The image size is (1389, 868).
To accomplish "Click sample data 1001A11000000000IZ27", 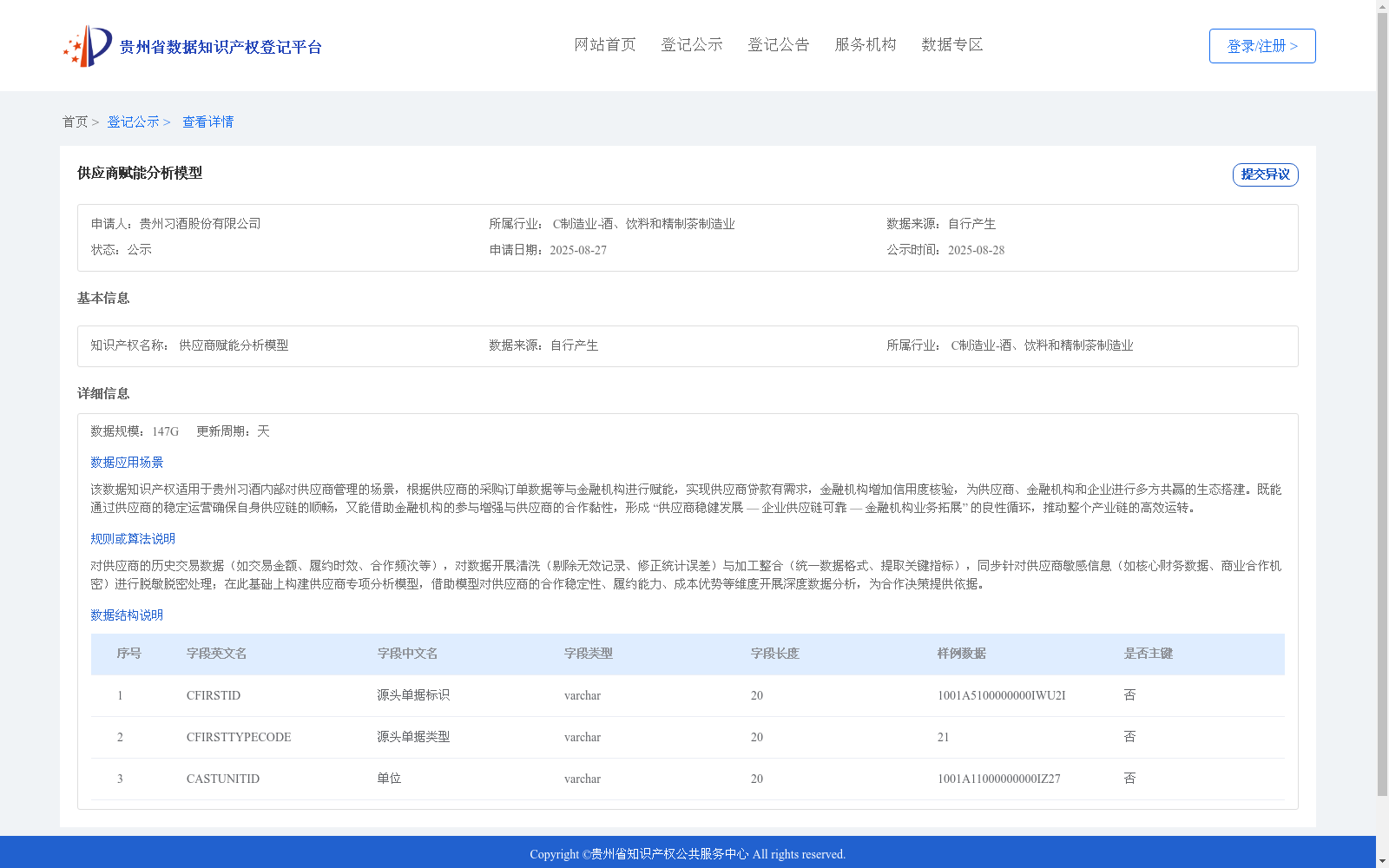I will pyautogui.click(x=999, y=779).
